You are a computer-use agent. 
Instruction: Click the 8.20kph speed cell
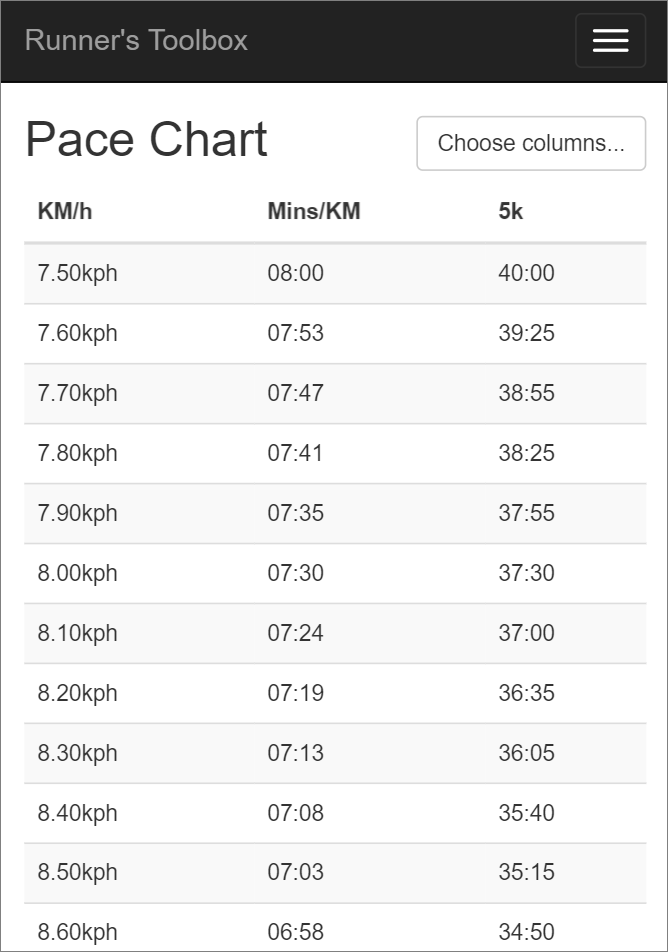[78, 693]
